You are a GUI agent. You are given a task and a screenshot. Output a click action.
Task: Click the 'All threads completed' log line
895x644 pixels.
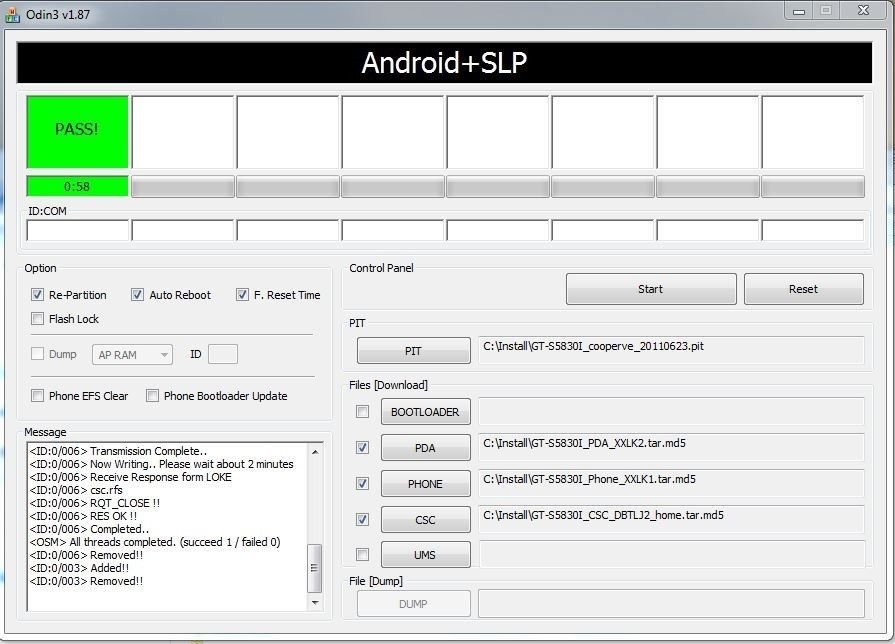pos(155,542)
